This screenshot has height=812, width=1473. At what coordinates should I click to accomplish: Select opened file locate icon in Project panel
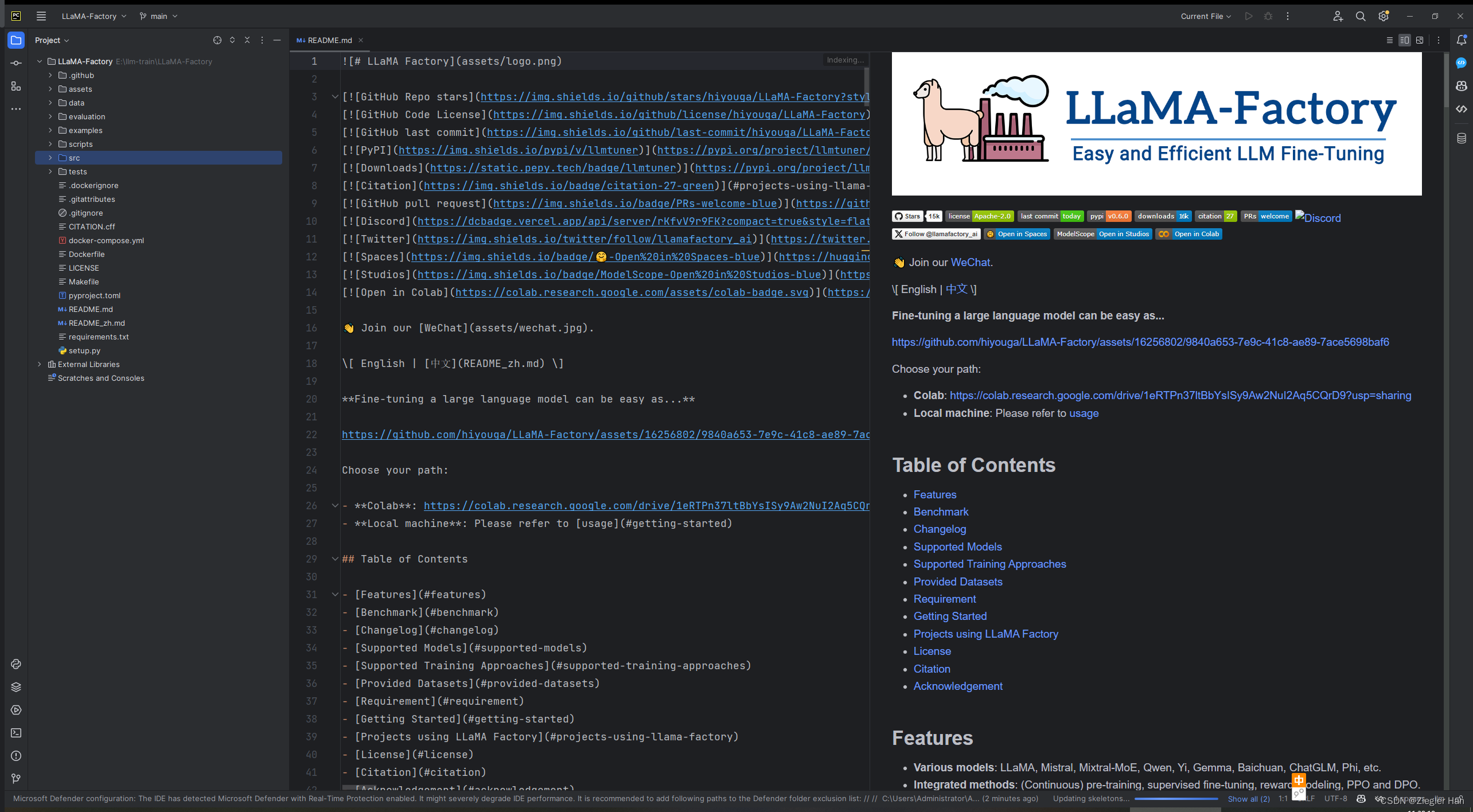tap(217, 40)
